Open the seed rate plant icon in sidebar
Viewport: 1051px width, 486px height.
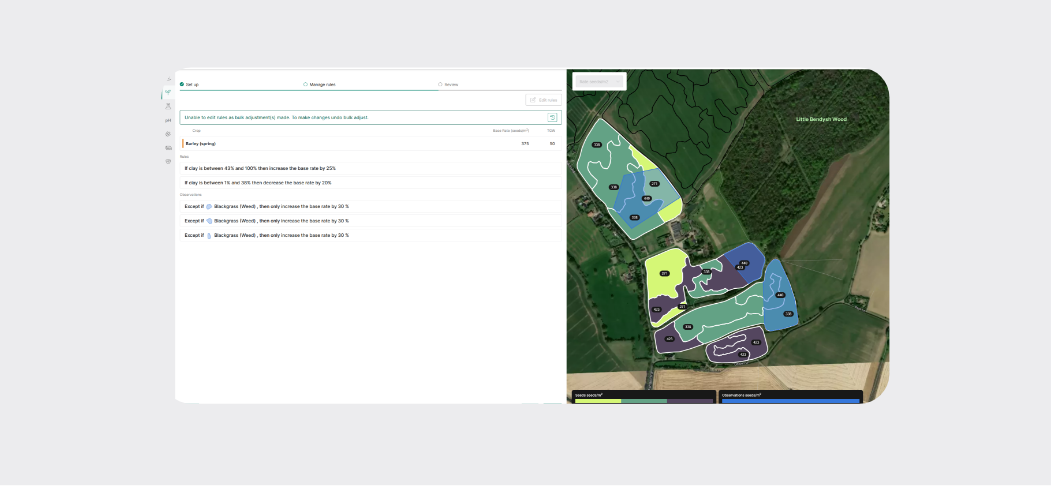[168, 93]
